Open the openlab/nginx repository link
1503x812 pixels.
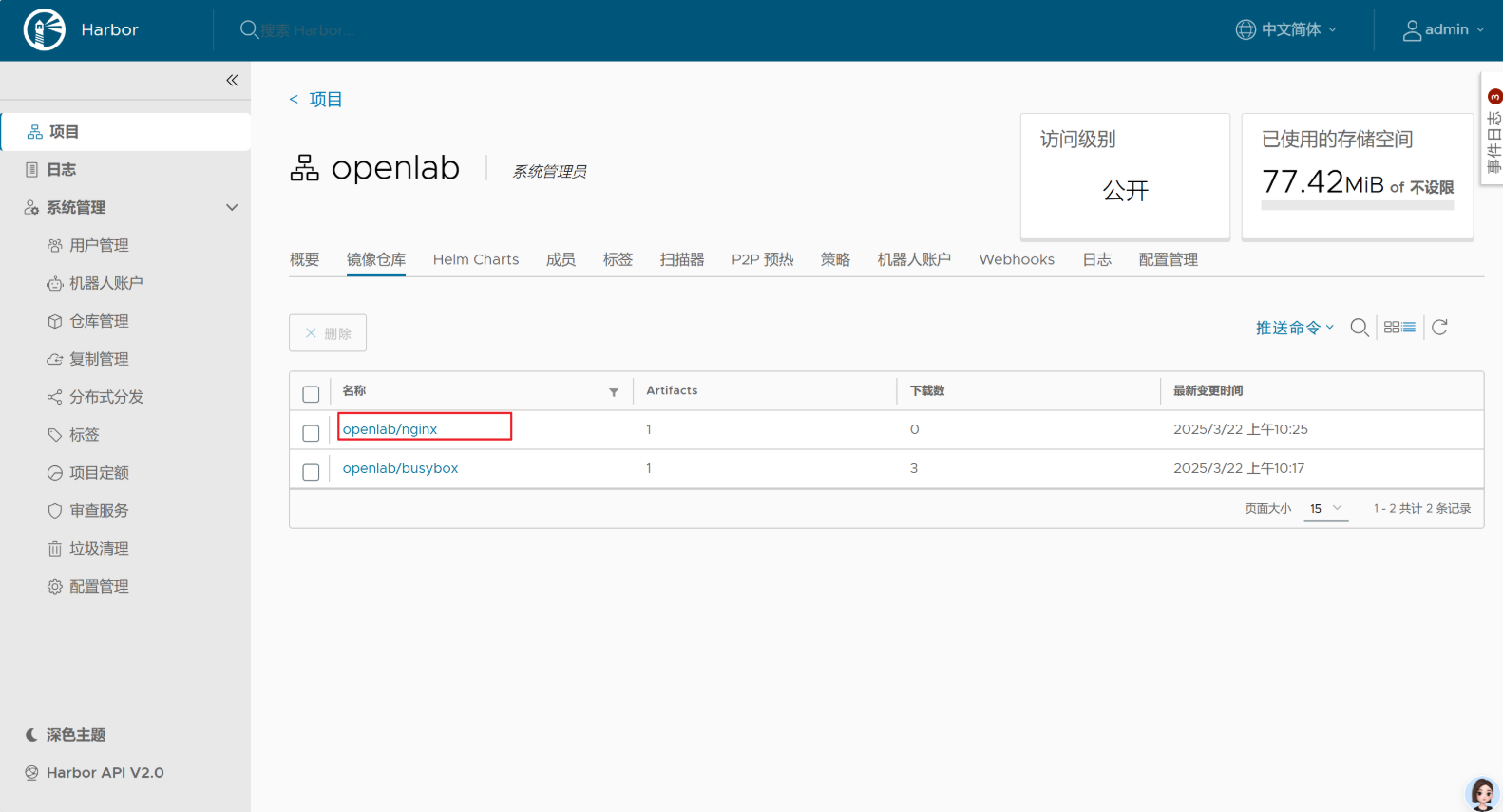coord(390,429)
